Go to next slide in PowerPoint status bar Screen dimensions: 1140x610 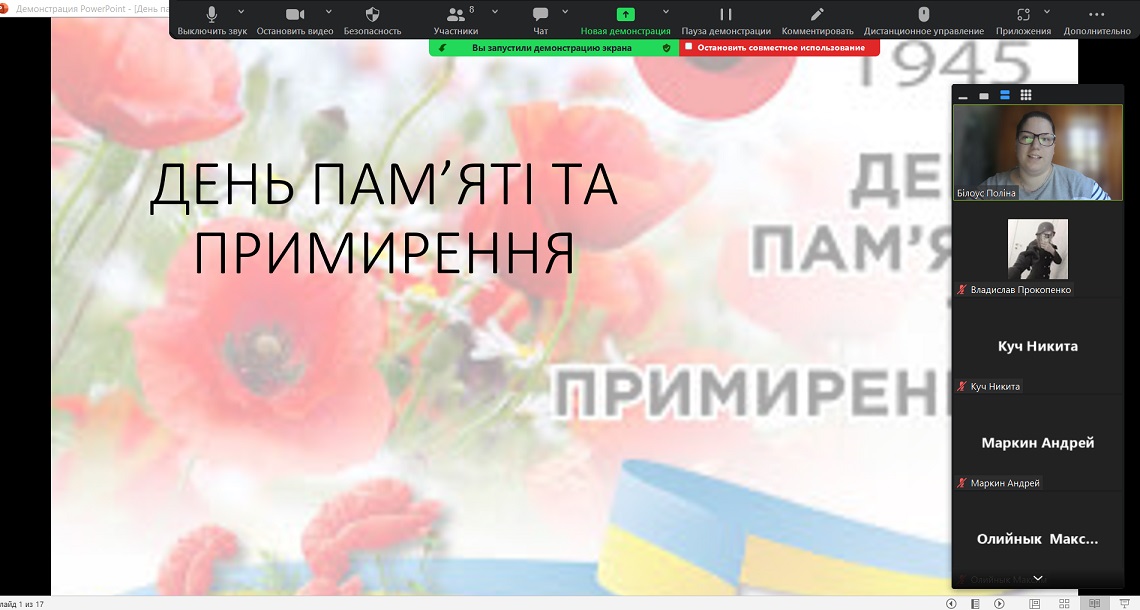pos(1000,603)
